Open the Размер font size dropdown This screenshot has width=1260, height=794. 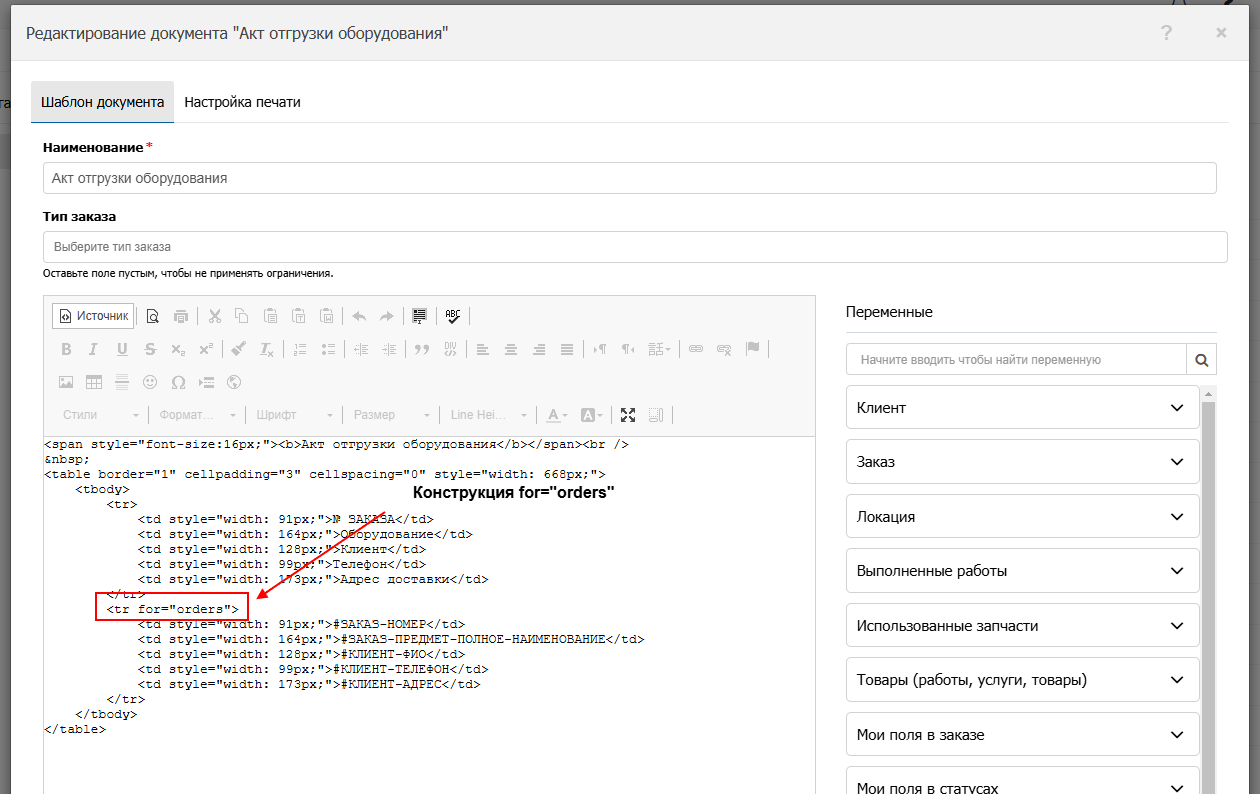[x=392, y=415]
